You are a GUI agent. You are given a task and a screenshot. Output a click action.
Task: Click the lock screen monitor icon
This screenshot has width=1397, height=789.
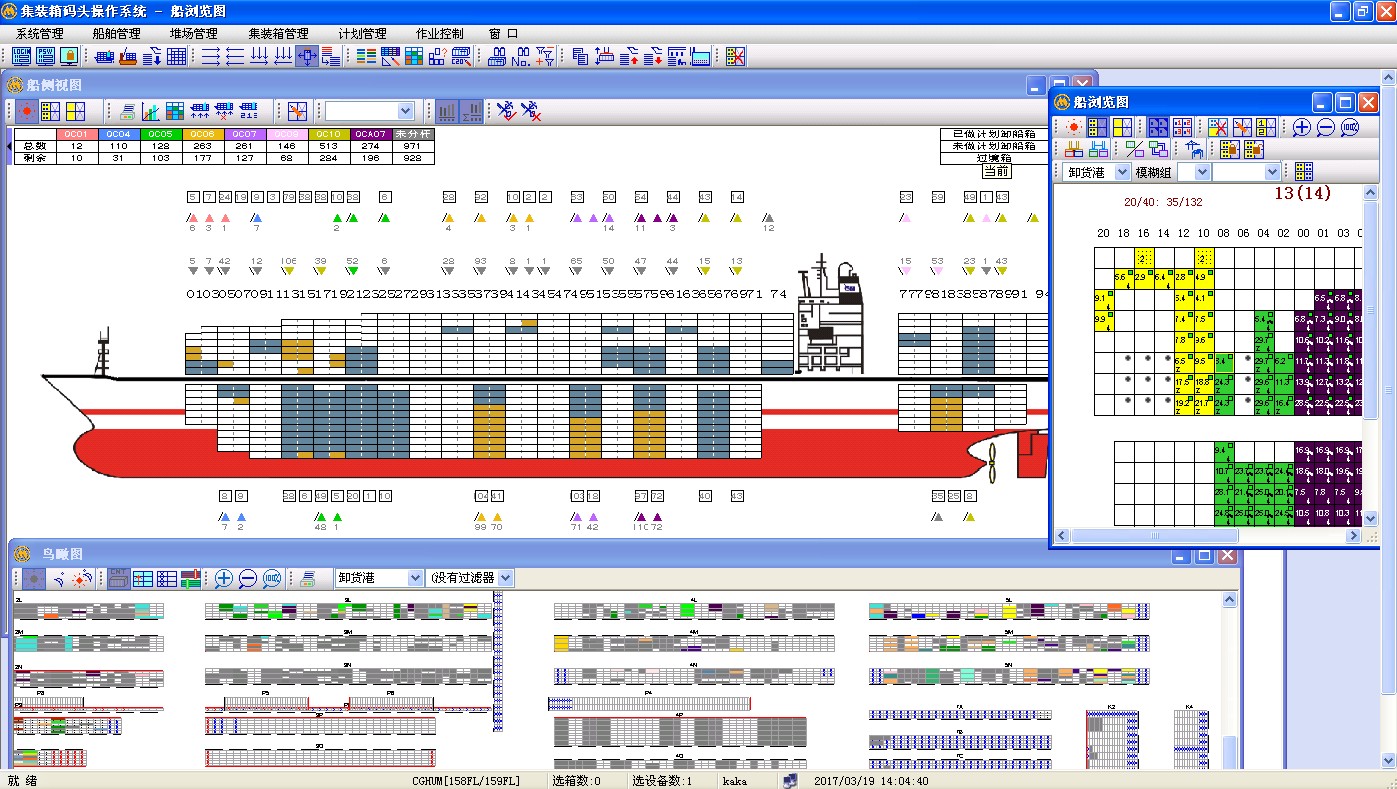click(x=69, y=56)
